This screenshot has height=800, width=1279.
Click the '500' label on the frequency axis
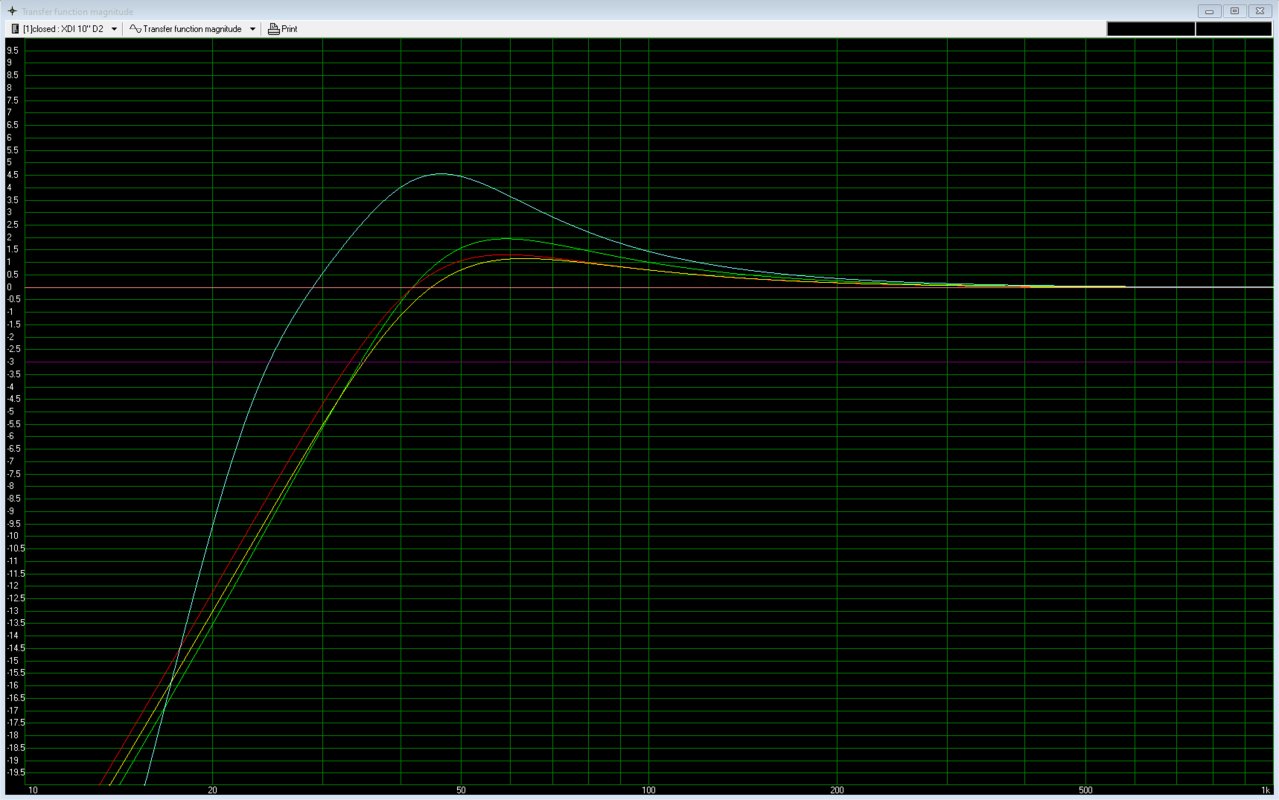1085,791
